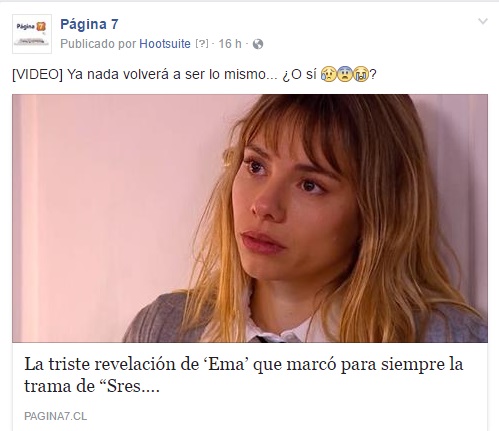Click the first crying emoji in caption
499x431 pixels.
328,74
